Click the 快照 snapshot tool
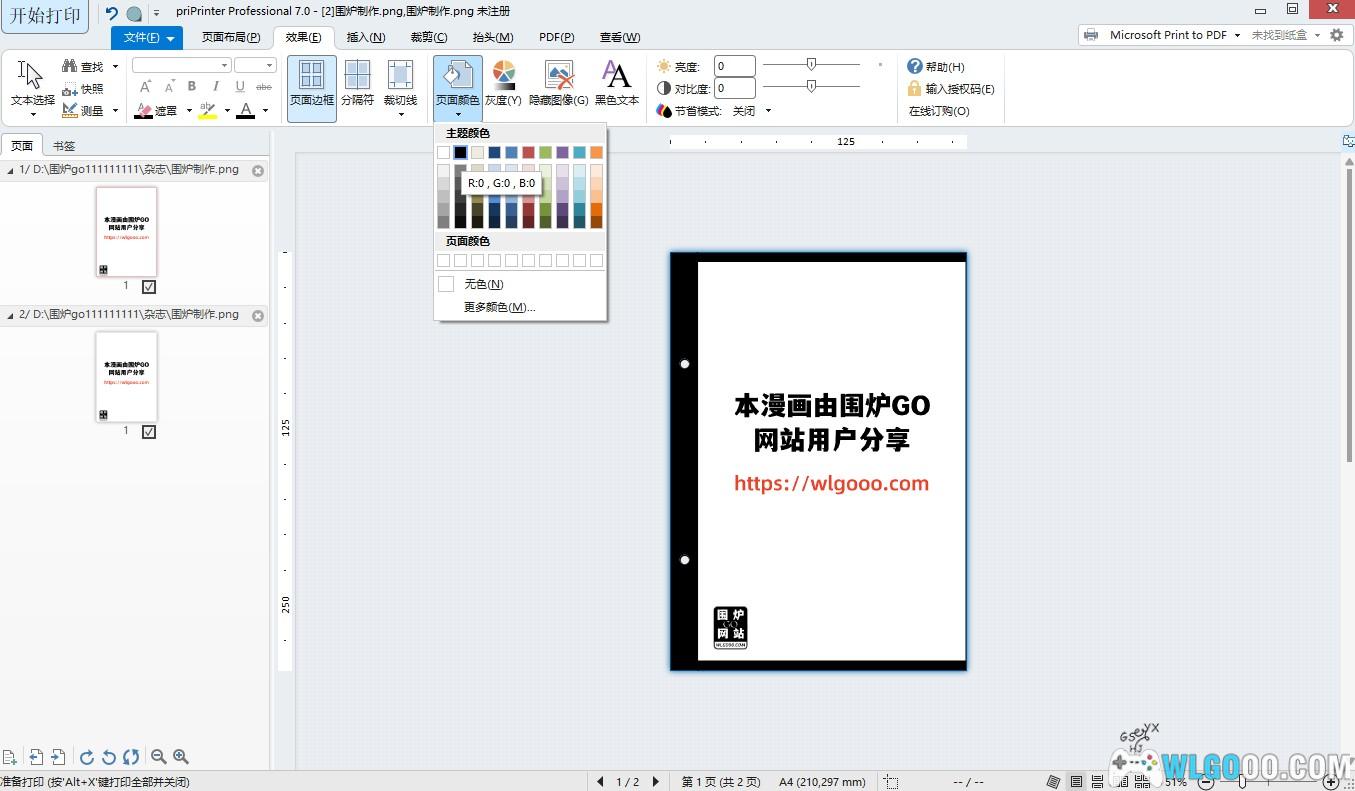Image resolution: width=1355 pixels, height=791 pixels. pyautogui.click(x=84, y=89)
